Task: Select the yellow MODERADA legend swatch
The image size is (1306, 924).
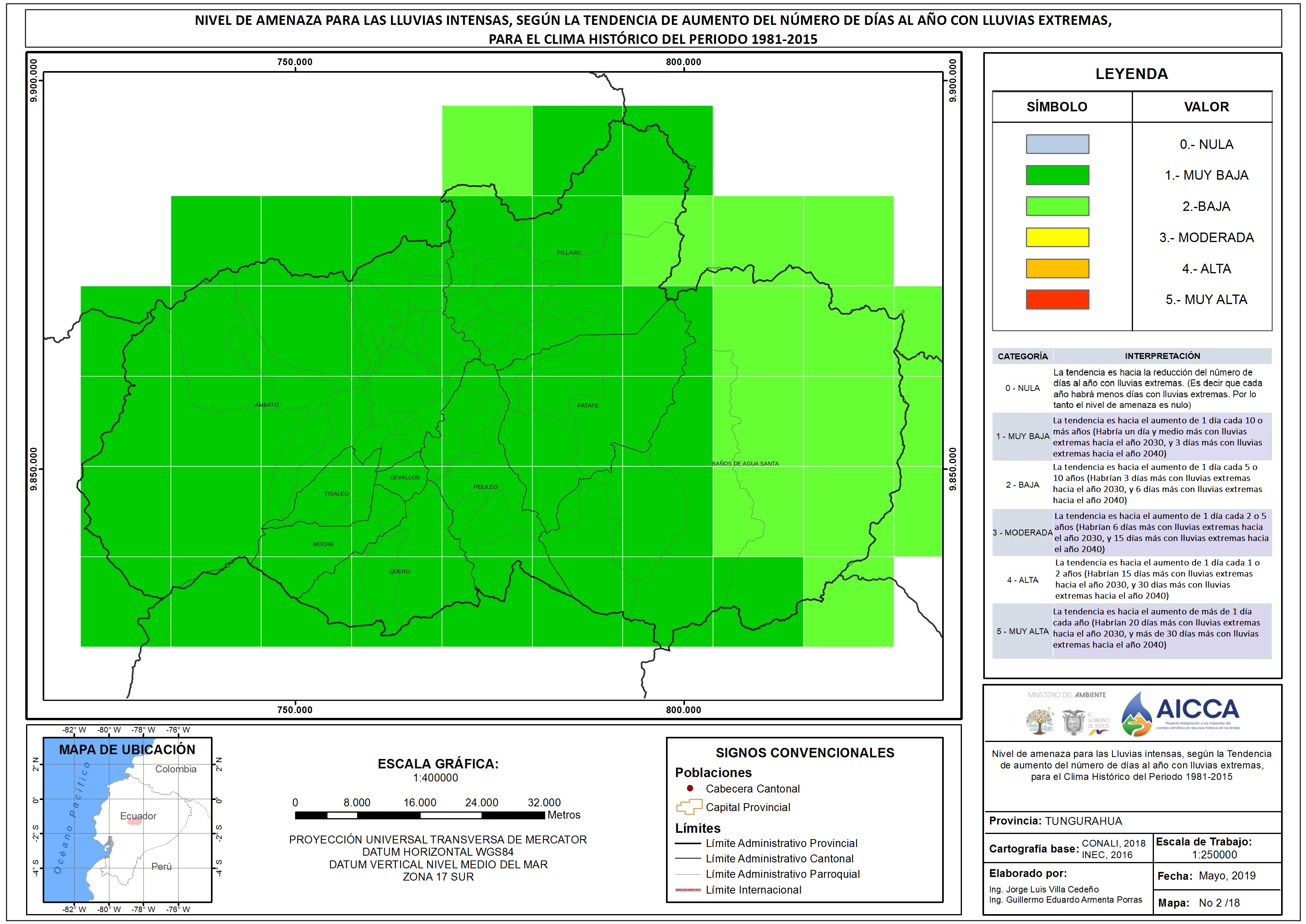Action: (1057, 237)
